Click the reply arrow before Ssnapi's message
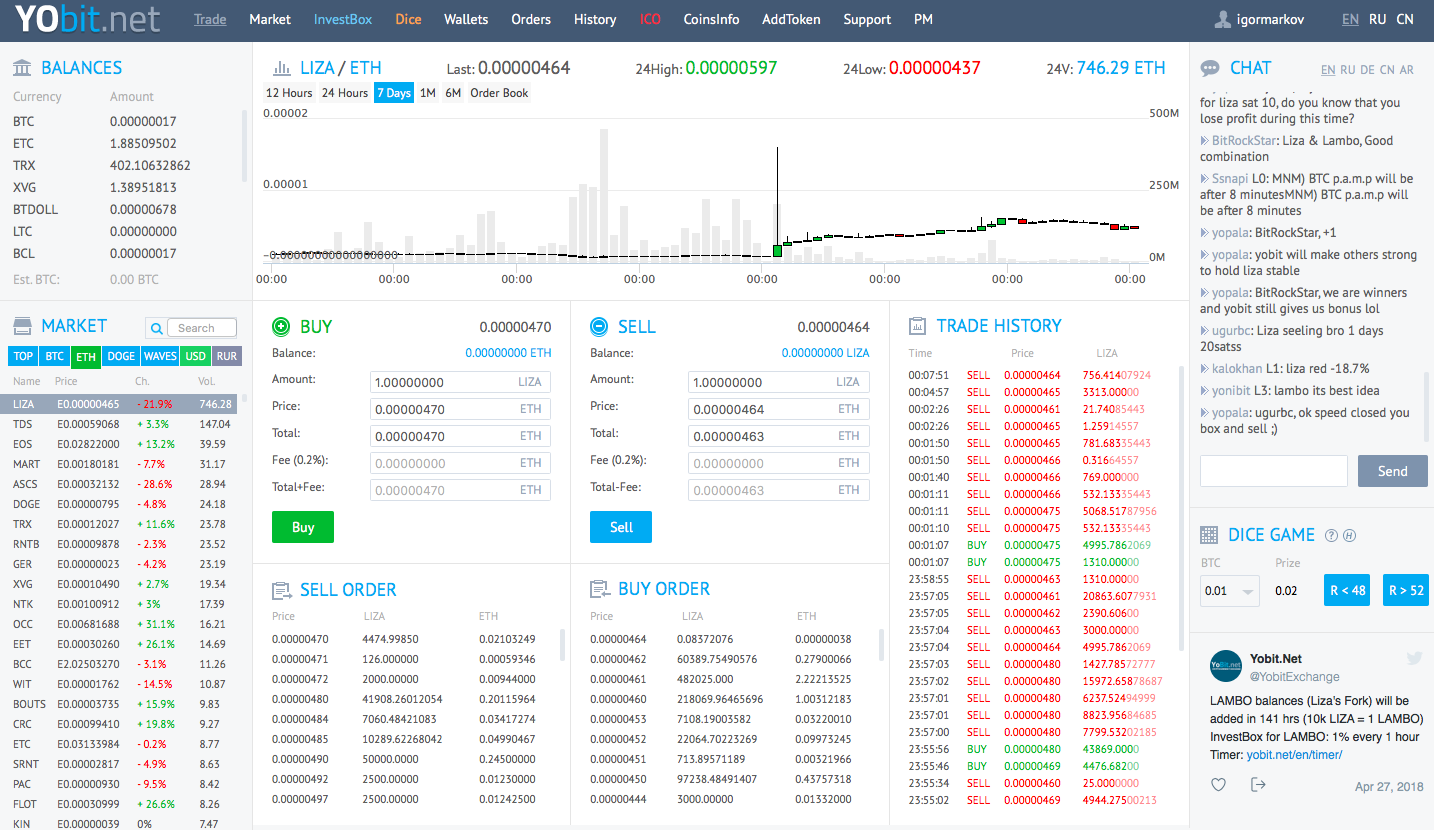 pos(1204,179)
